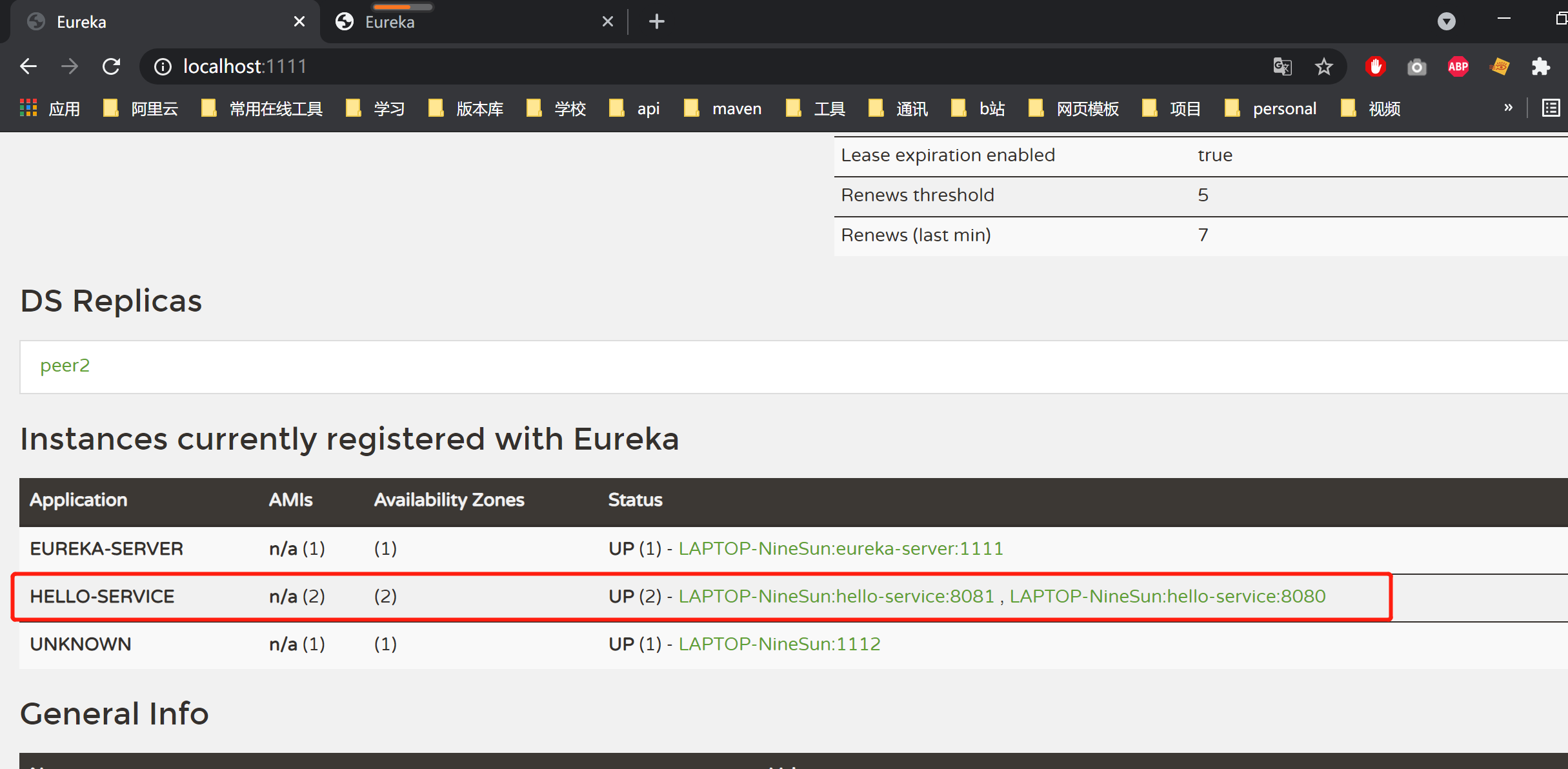Open the Apps grid shortcut 应用
Viewport: 1568px width, 769px height.
pos(50,108)
